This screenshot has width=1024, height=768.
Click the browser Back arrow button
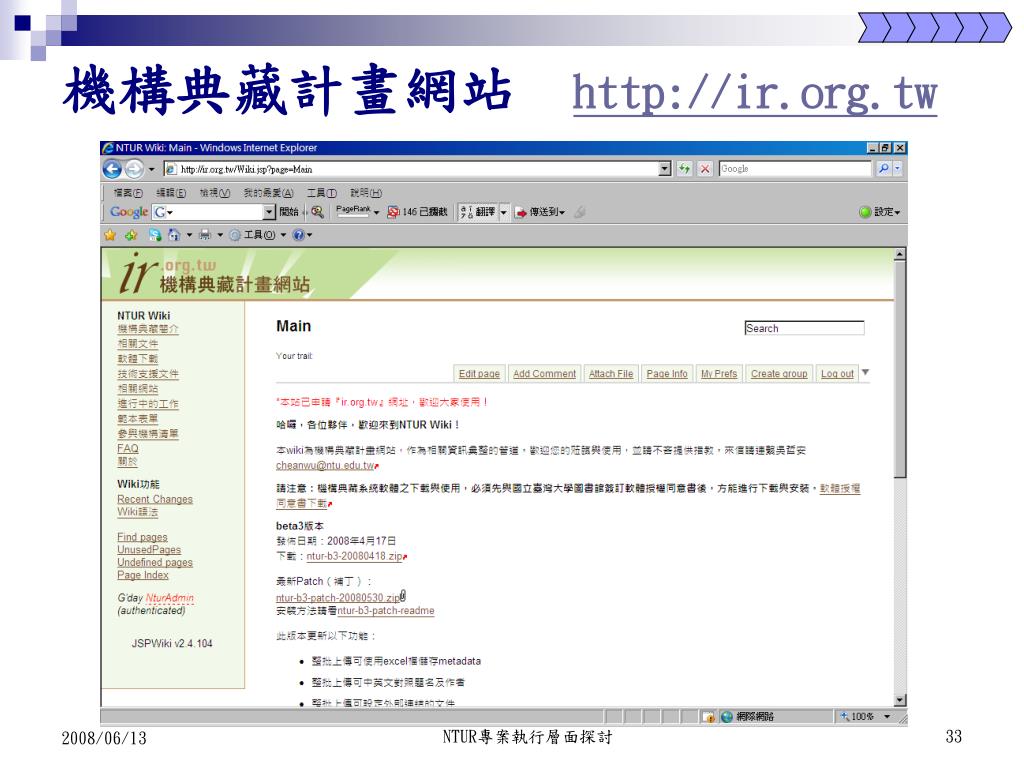[112, 169]
